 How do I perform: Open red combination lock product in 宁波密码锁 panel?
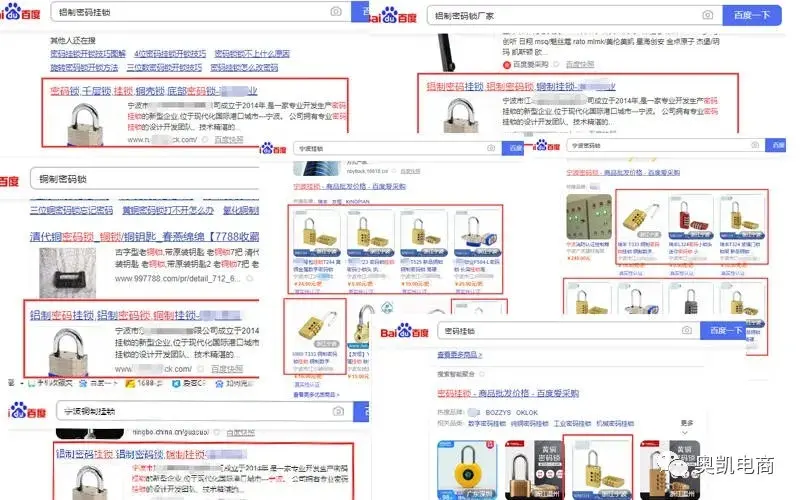[690, 217]
